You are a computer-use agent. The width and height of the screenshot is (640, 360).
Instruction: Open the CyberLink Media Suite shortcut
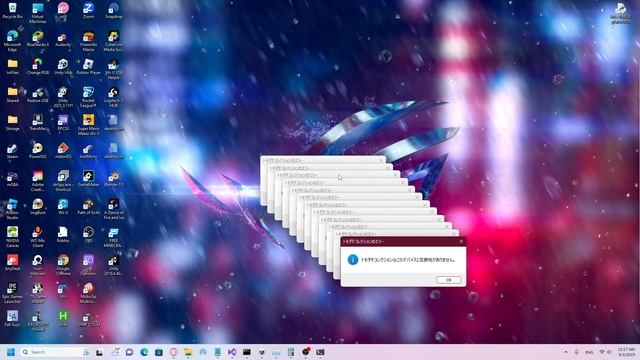(113, 41)
